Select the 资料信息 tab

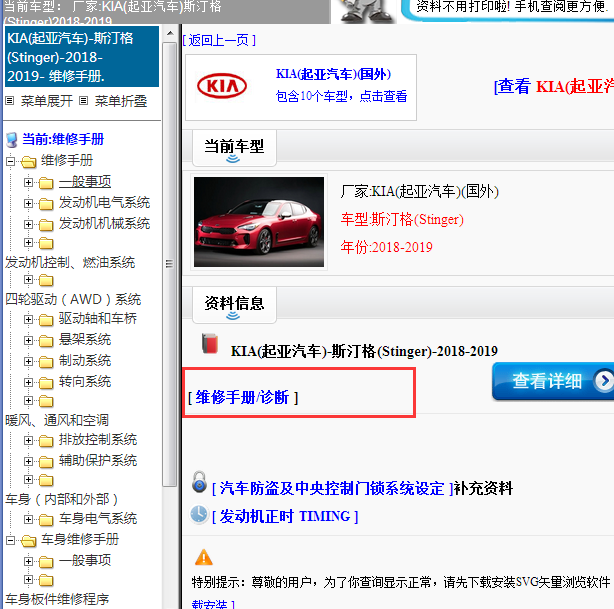234,305
